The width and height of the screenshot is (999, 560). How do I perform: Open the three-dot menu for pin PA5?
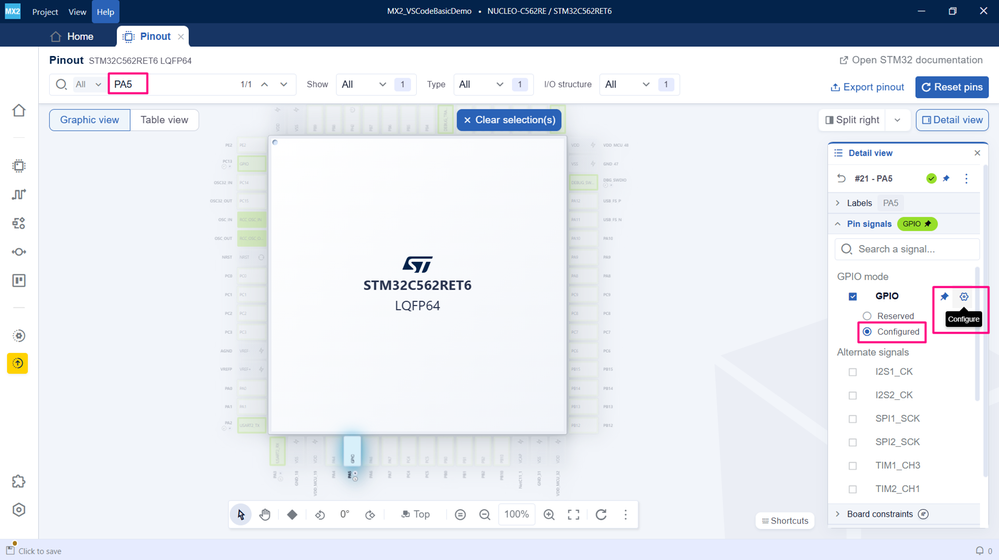click(967, 178)
